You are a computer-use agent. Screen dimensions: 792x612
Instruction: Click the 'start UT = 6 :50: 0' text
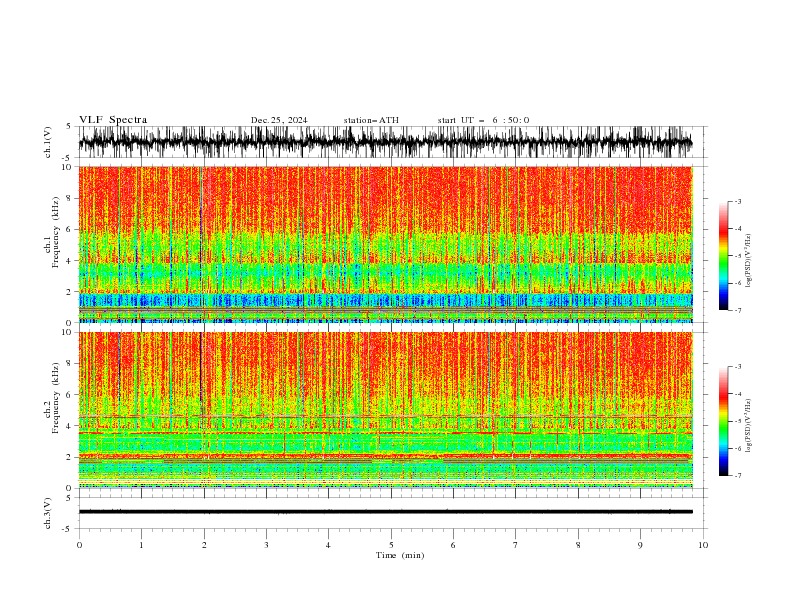[x=483, y=120]
